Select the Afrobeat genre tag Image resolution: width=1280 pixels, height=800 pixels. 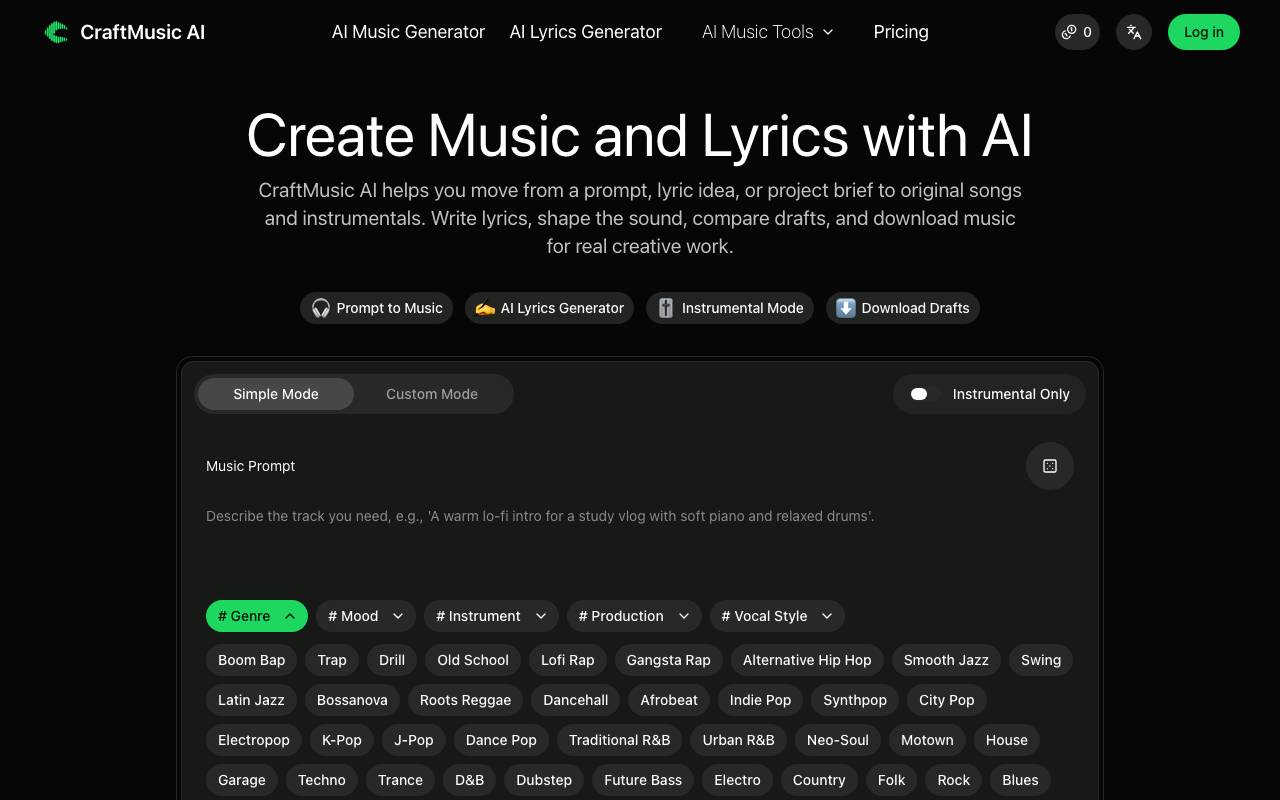(669, 700)
